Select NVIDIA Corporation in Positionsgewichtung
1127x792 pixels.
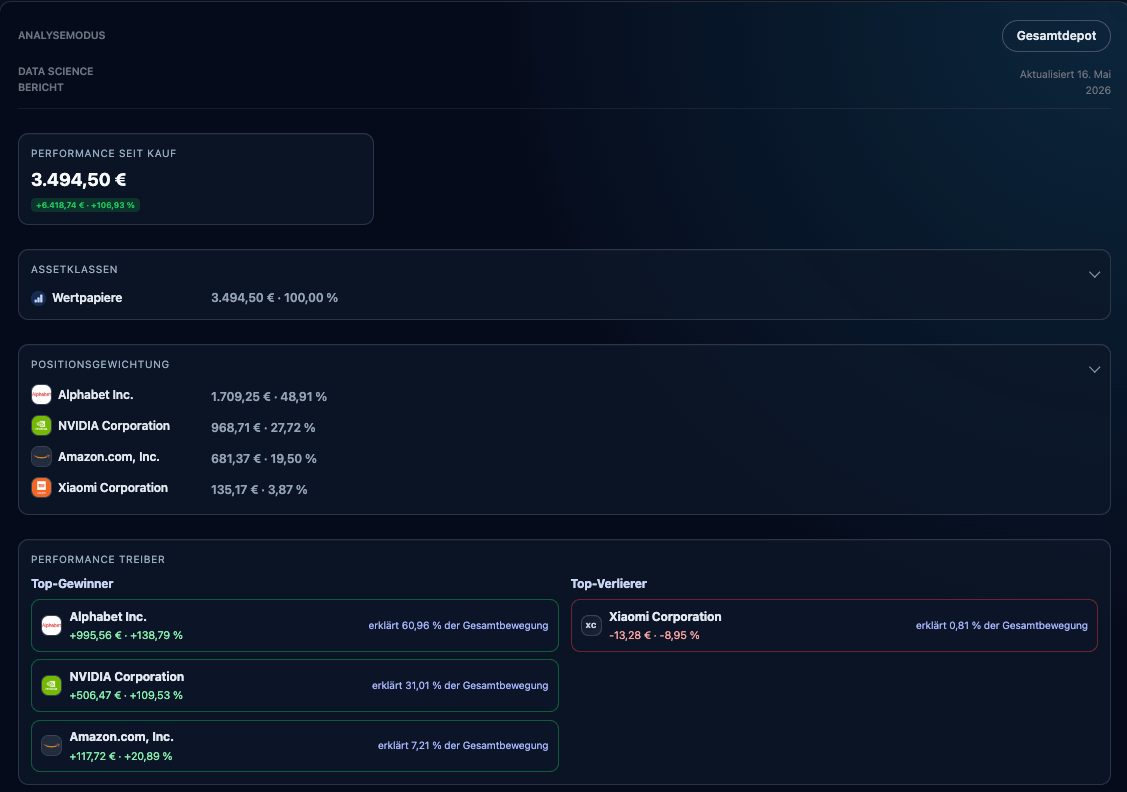114,425
